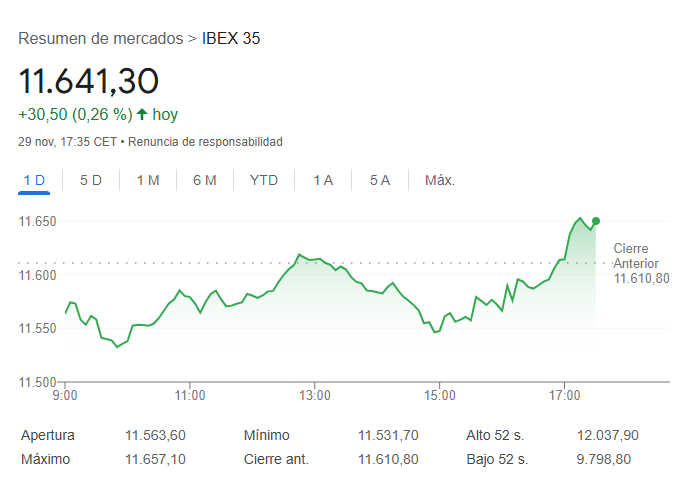The width and height of the screenshot is (696, 486).
Task: Click the 11.641,30 index price
Action: 89,80
